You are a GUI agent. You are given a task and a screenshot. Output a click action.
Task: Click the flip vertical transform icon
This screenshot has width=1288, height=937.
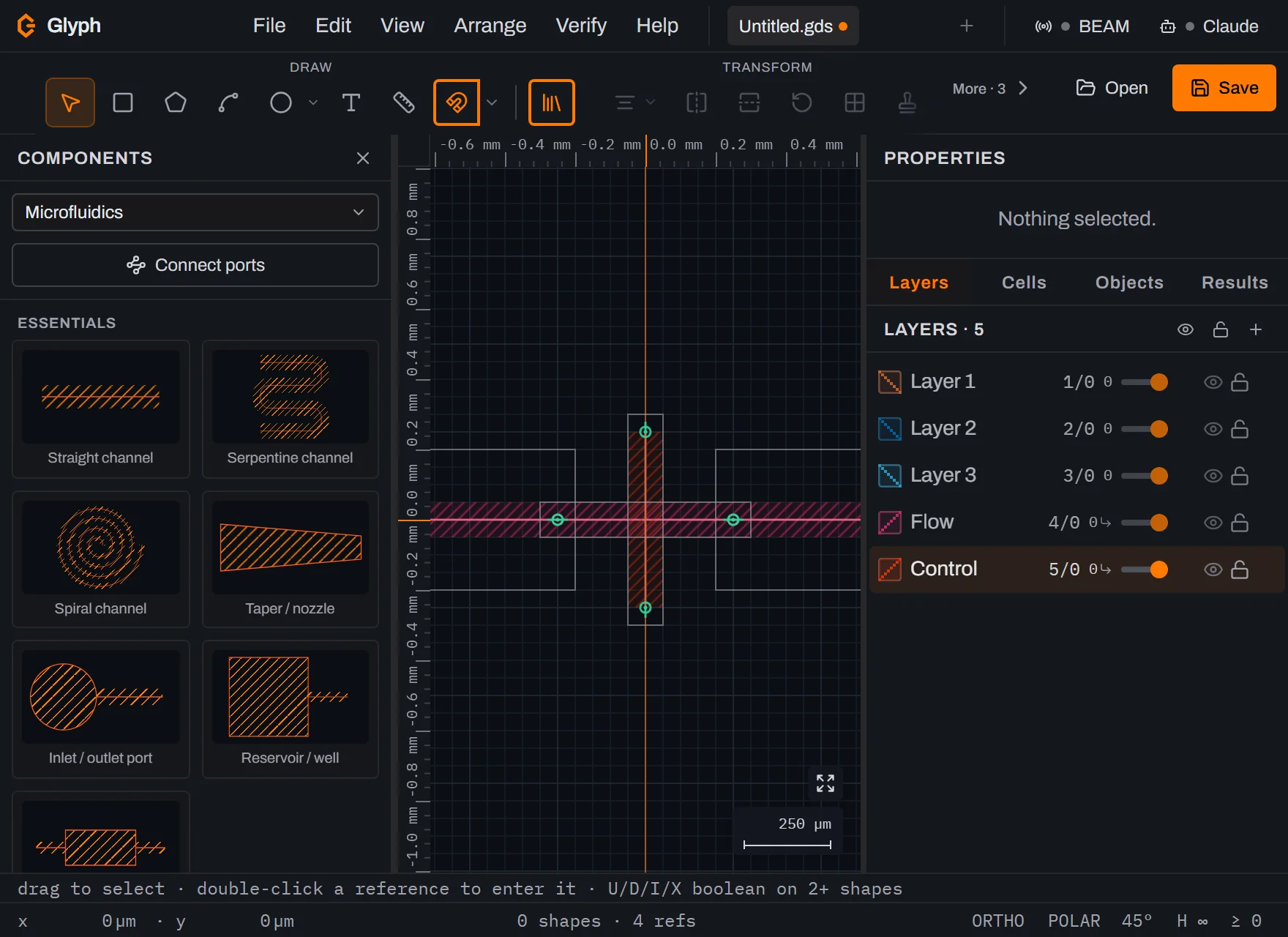pos(749,102)
